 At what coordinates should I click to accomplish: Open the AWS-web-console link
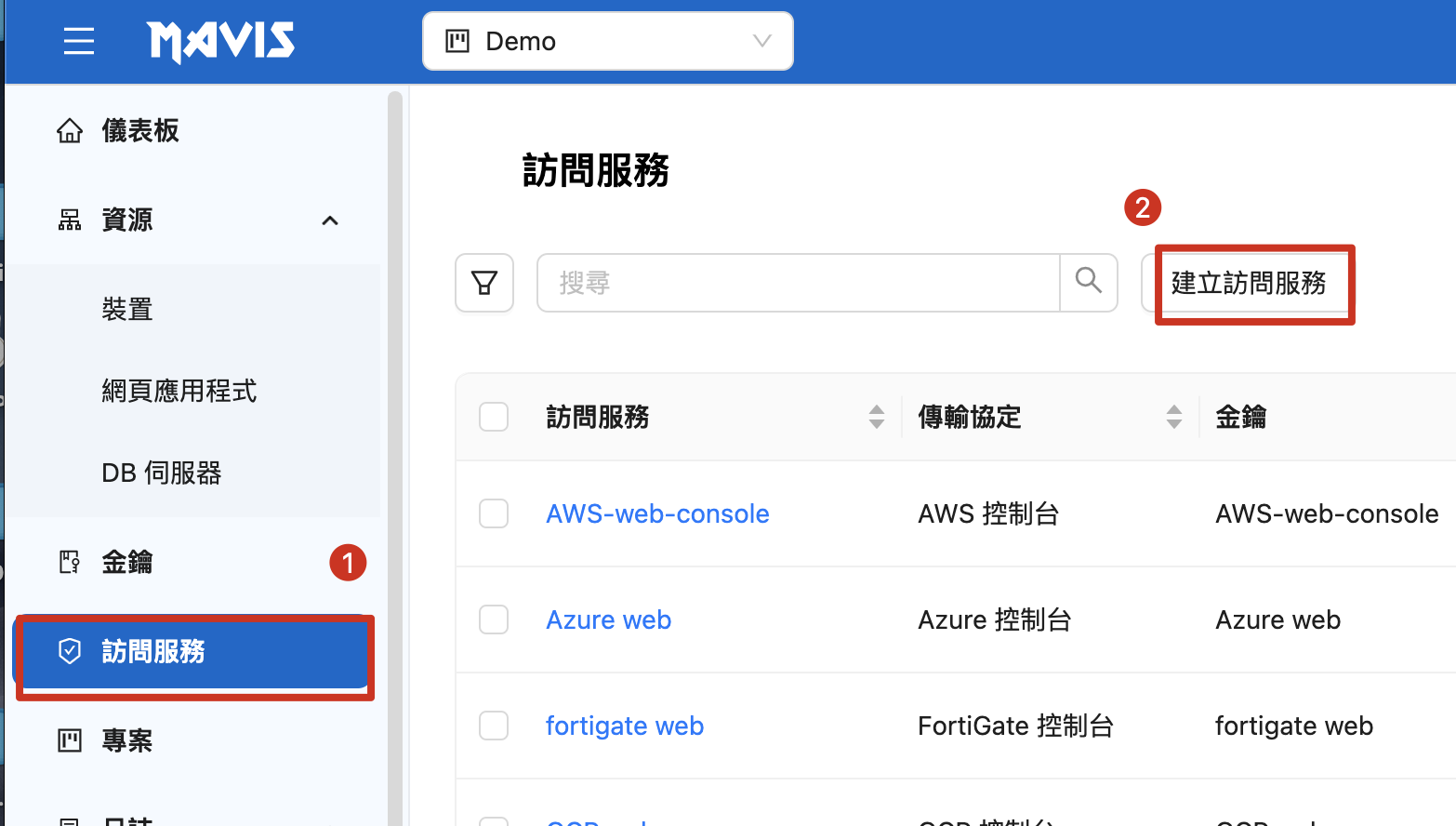[657, 513]
